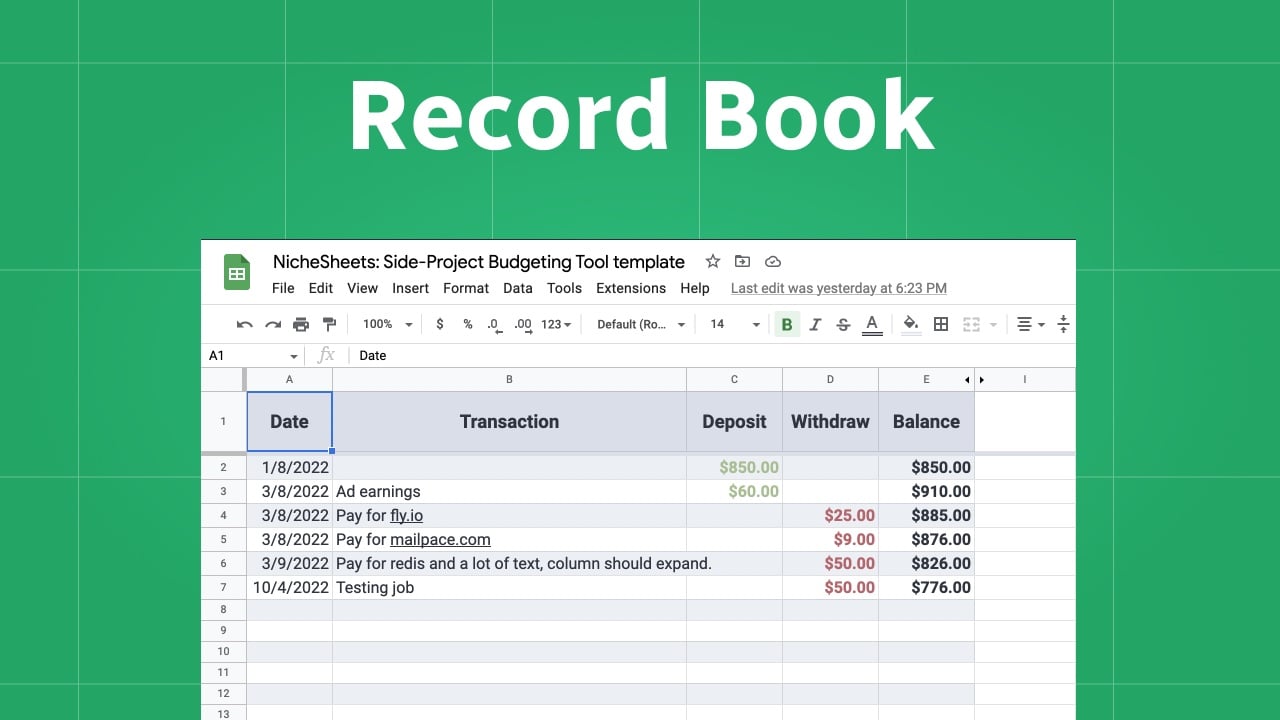
Task: Choose a text color
Action: point(872,324)
